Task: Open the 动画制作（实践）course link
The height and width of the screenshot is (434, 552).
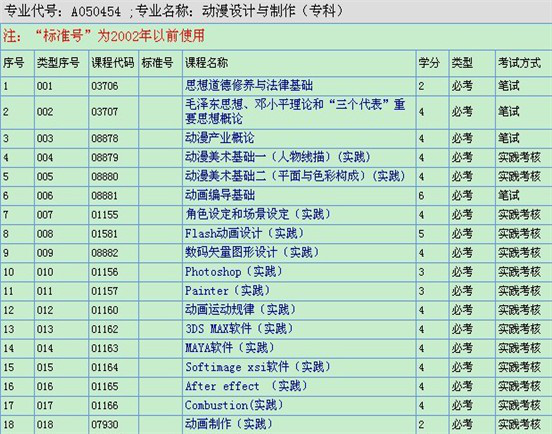Action: [x=229, y=424]
